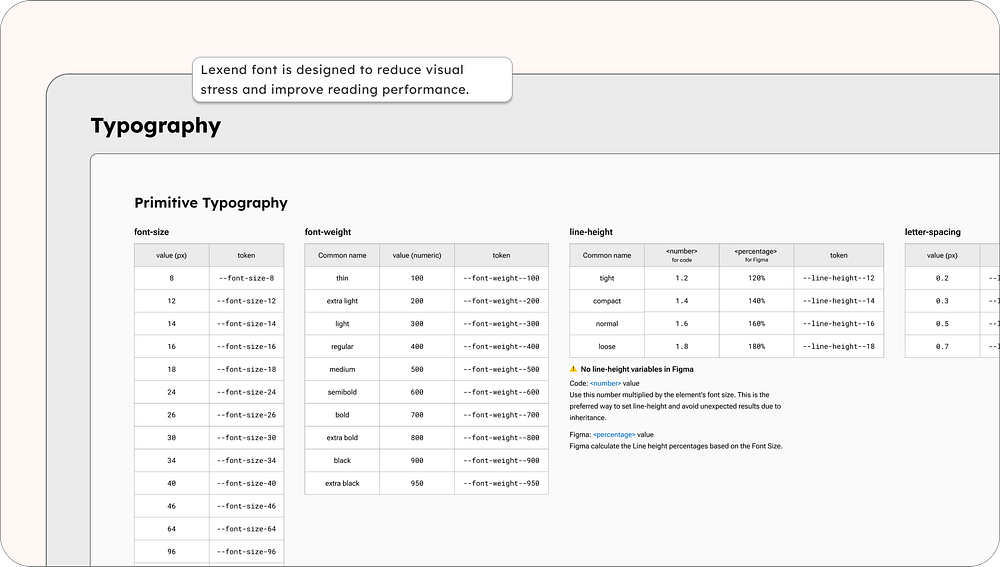1000x567 pixels.
Task: Click the blue <percentage> link after Figma:
Action: (614, 434)
